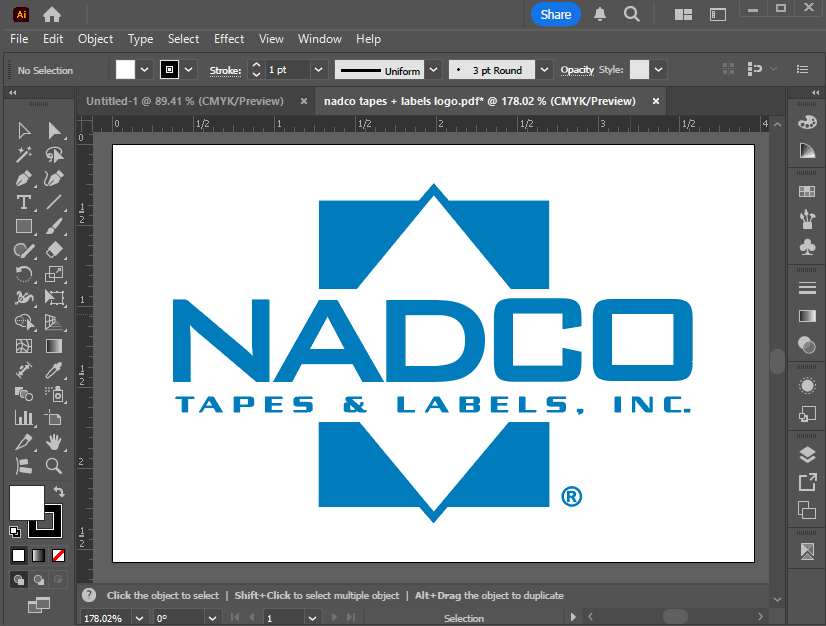826x626 pixels.
Task: Open Home screen icon
Action: click(52, 14)
